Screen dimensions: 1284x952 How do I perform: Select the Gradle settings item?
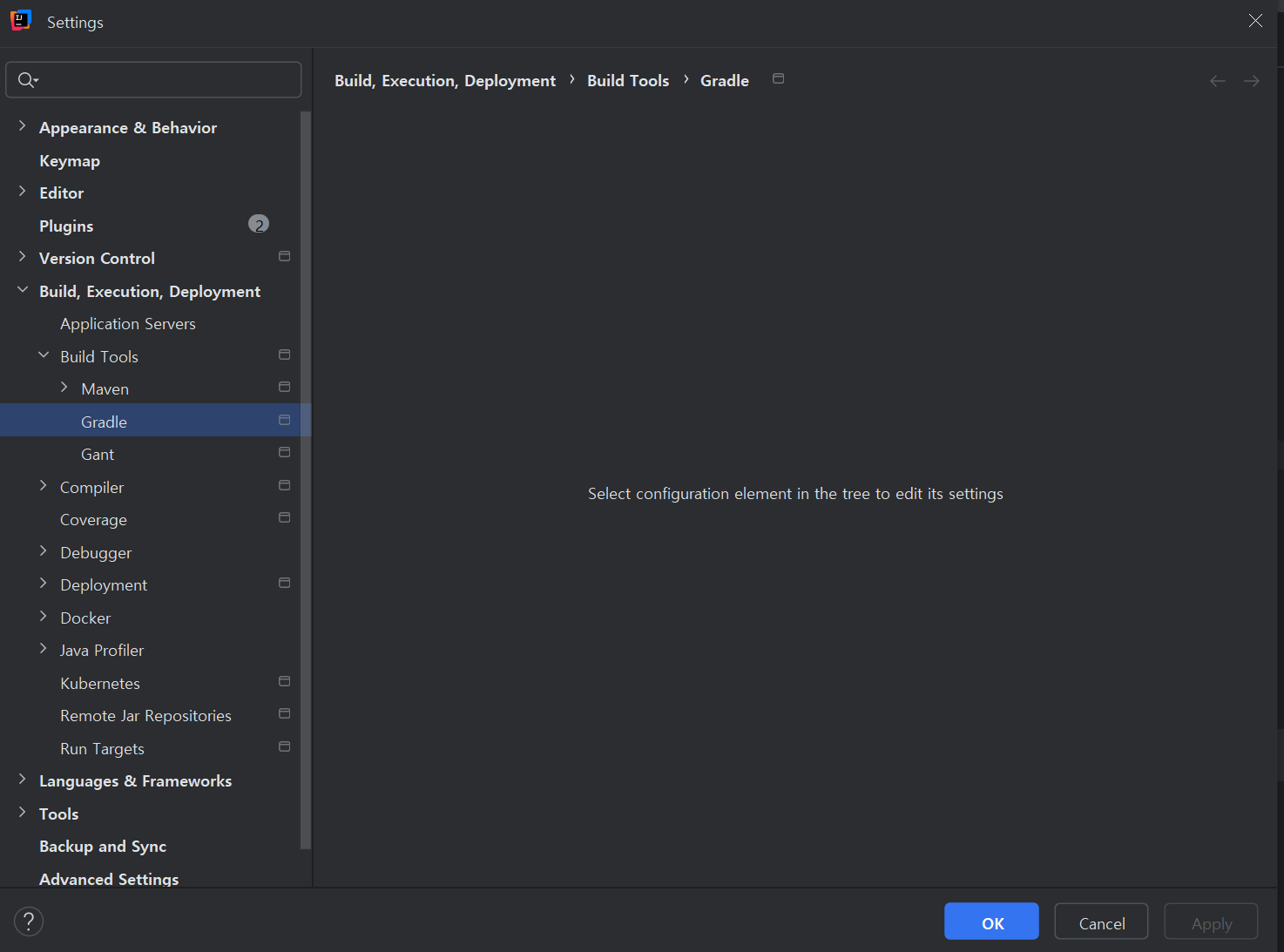tap(150, 422)
